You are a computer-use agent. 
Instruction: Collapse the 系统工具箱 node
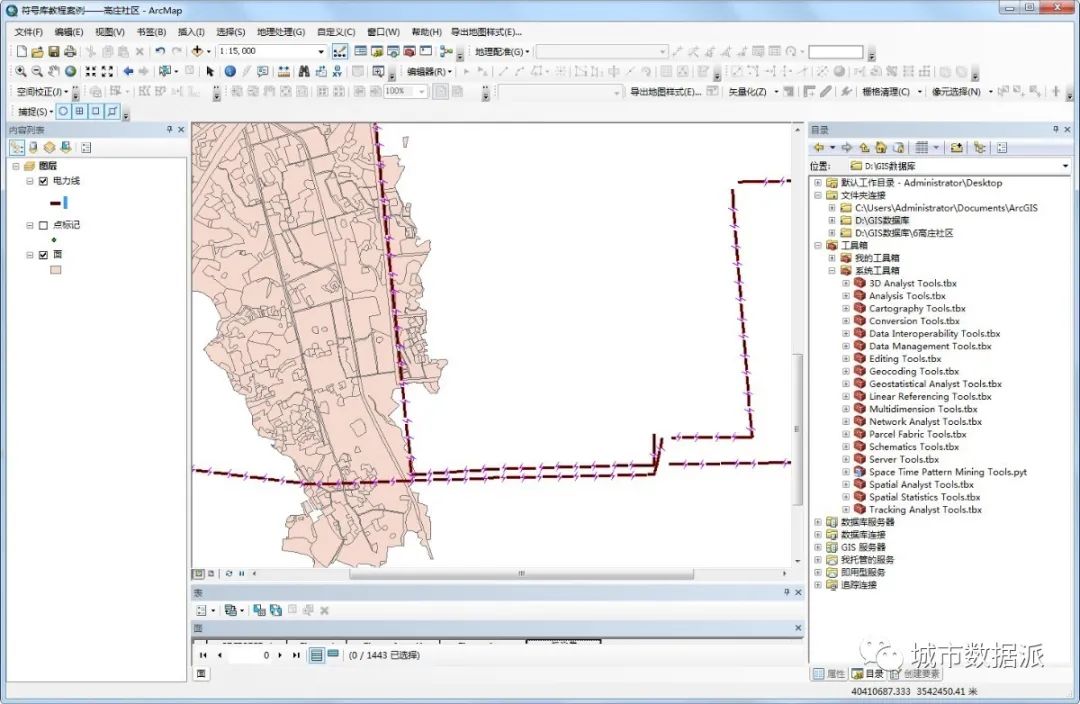click(x=832, y=271)
